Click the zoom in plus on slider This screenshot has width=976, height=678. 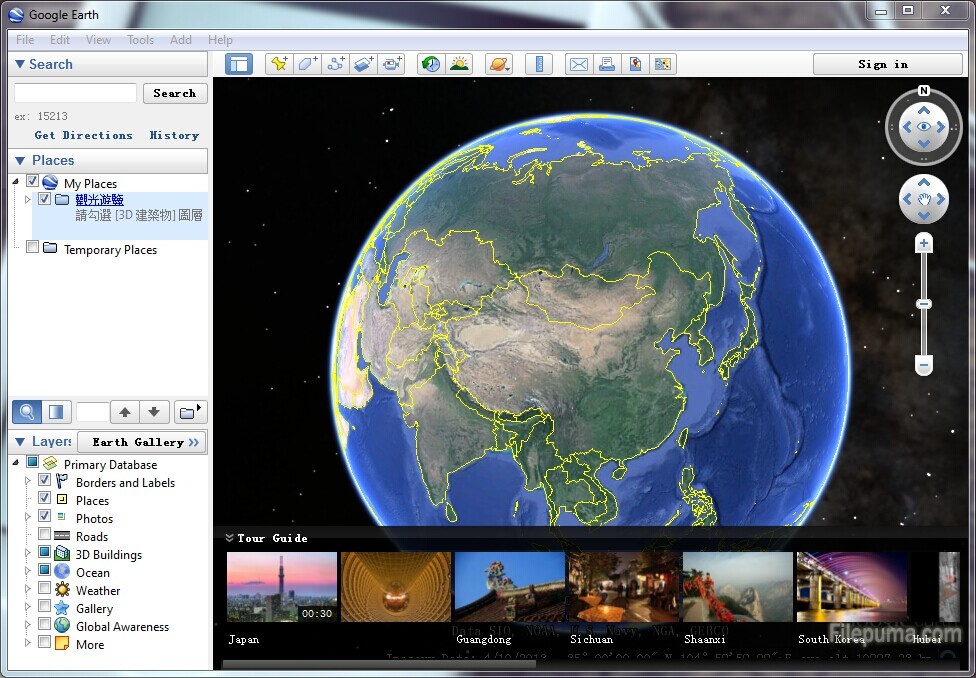tap(924, 244)
